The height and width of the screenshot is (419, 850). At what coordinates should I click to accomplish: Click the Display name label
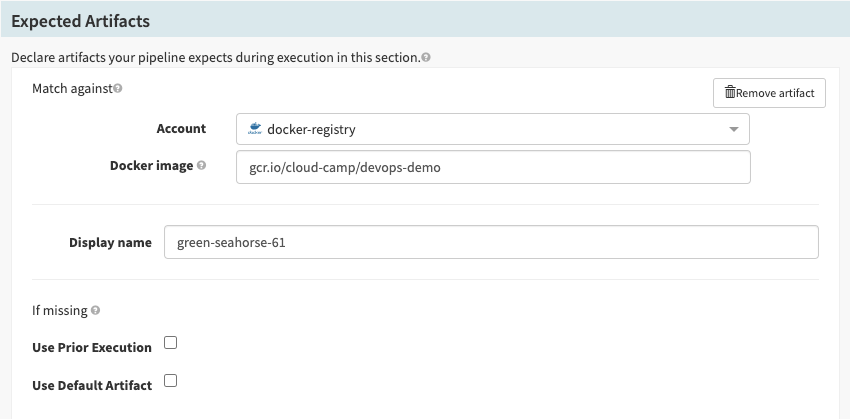[x=110, y=243]
